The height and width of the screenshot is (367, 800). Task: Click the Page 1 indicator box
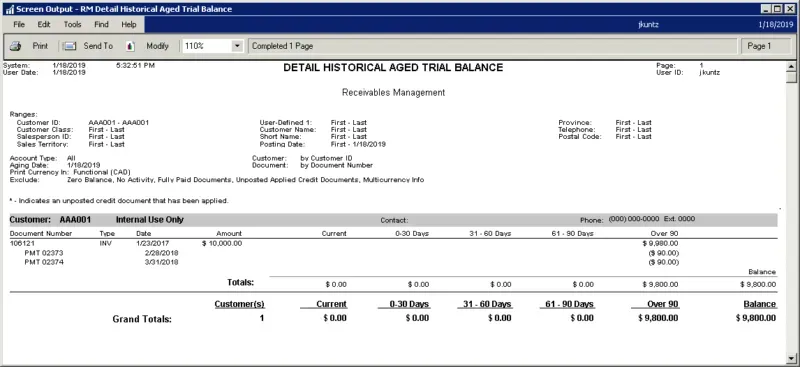point(766,46)
